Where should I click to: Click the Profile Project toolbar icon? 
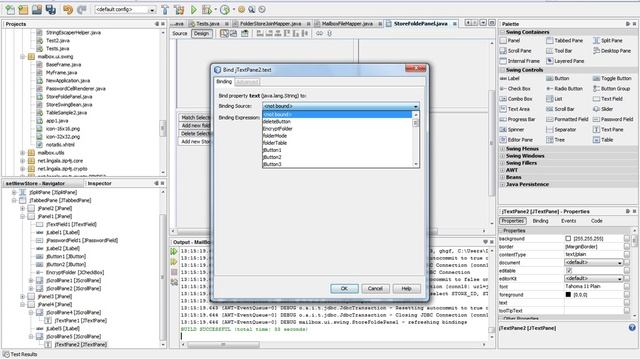225,9
